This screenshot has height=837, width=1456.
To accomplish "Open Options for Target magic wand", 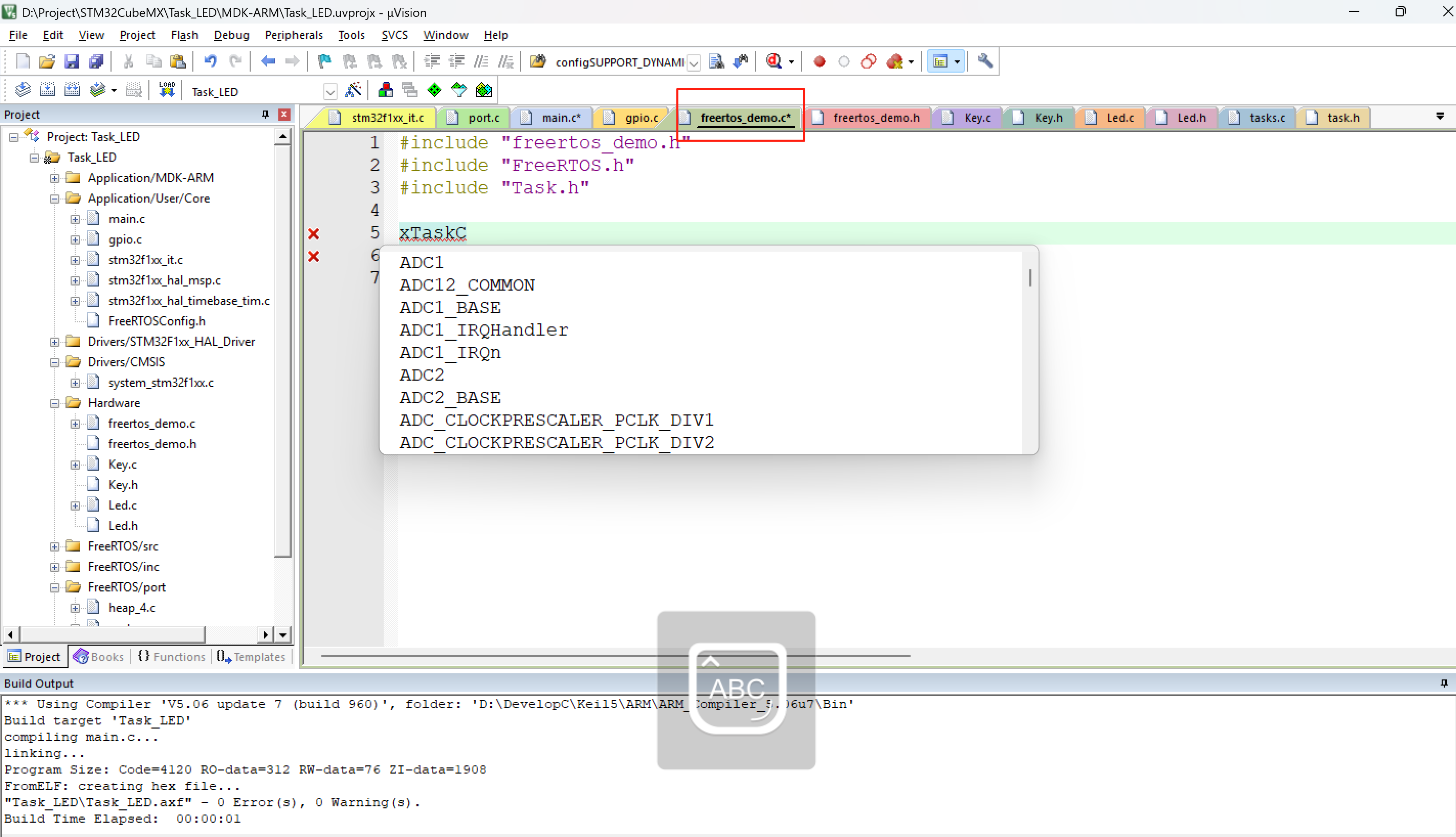I will point(352,90).
